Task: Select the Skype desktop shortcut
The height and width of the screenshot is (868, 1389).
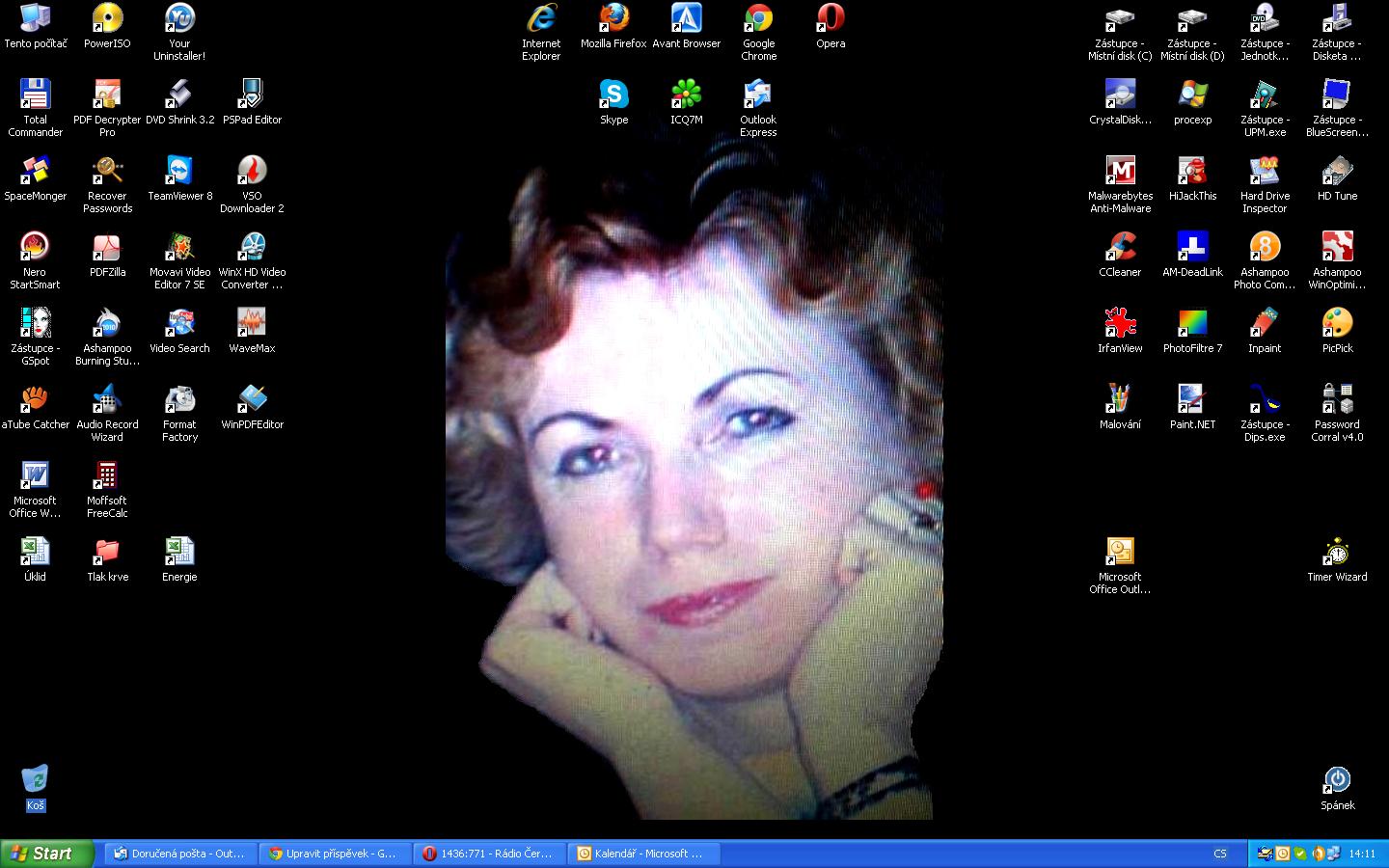Action: (613, 95)
